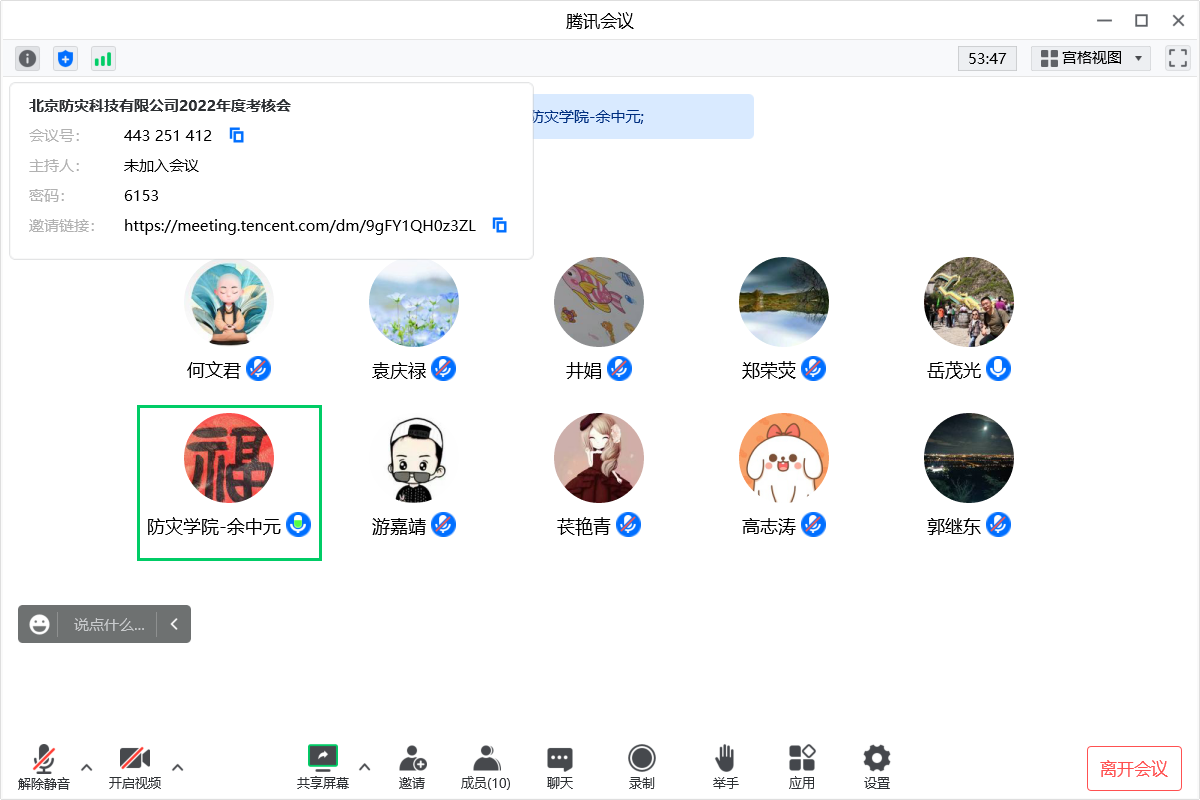Click the 说点什么 chat input
This screenshot has height=800, width=1200.
pyautogui.click(x=108, y=624)
